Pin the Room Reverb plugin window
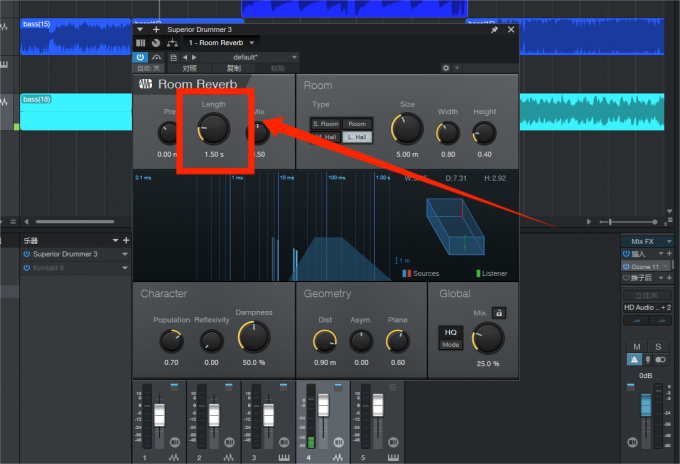The image size is (680, 464). [493, 30]
